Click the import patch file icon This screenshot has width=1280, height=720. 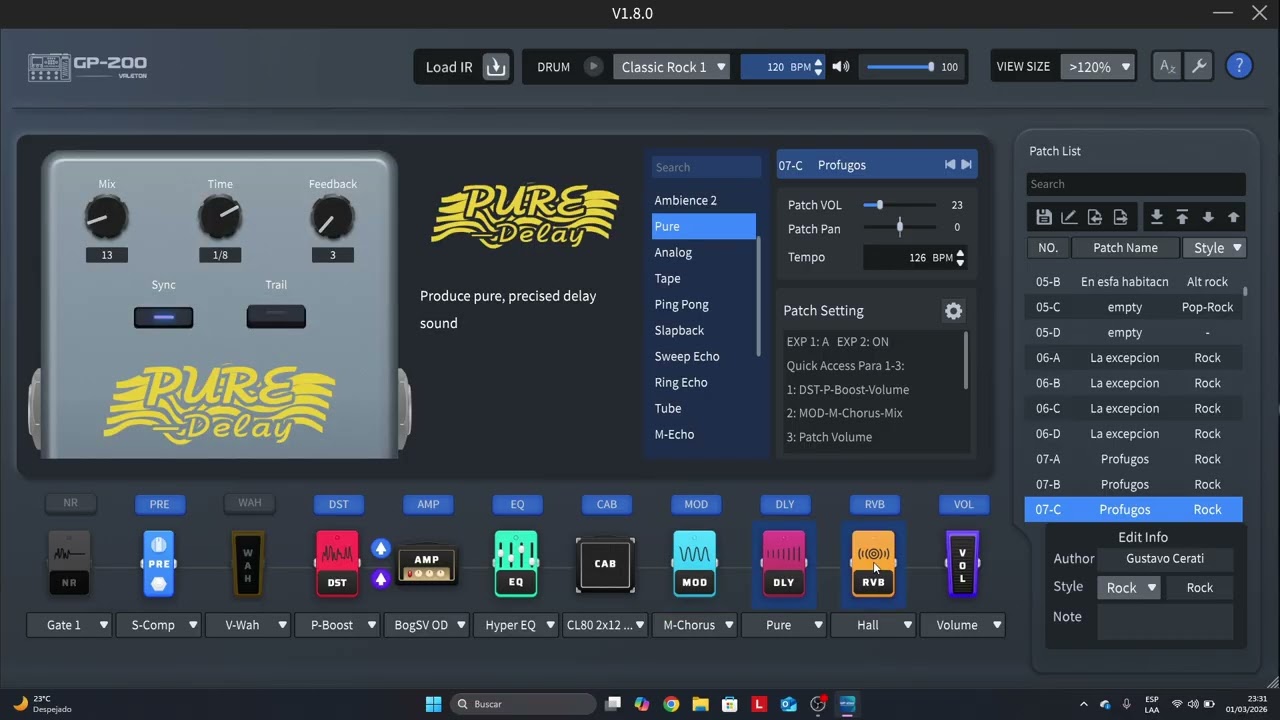[1095, 217]
